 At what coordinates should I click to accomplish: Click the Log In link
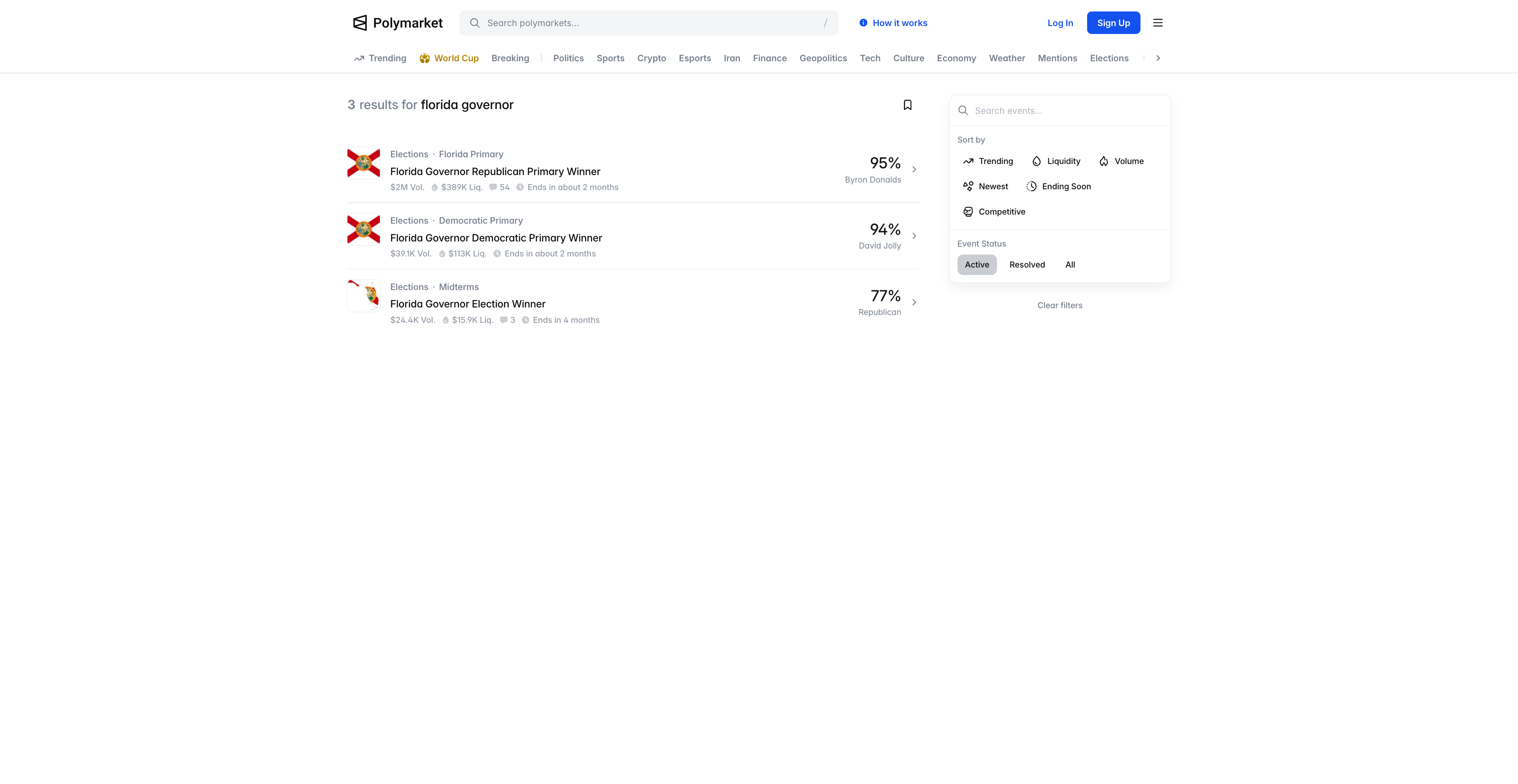pos(1060,23)
